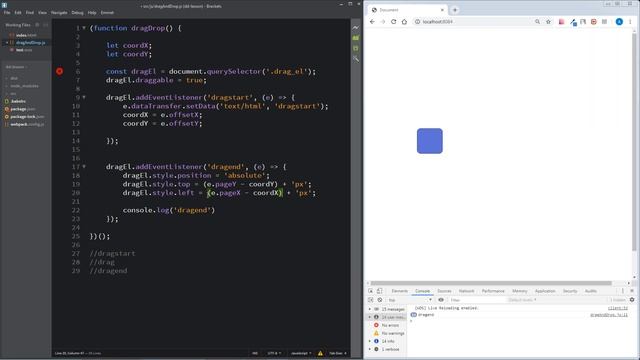640x360 pixels.
Task: Open the File menu in Brackets
Action: (x=7, y=13)
